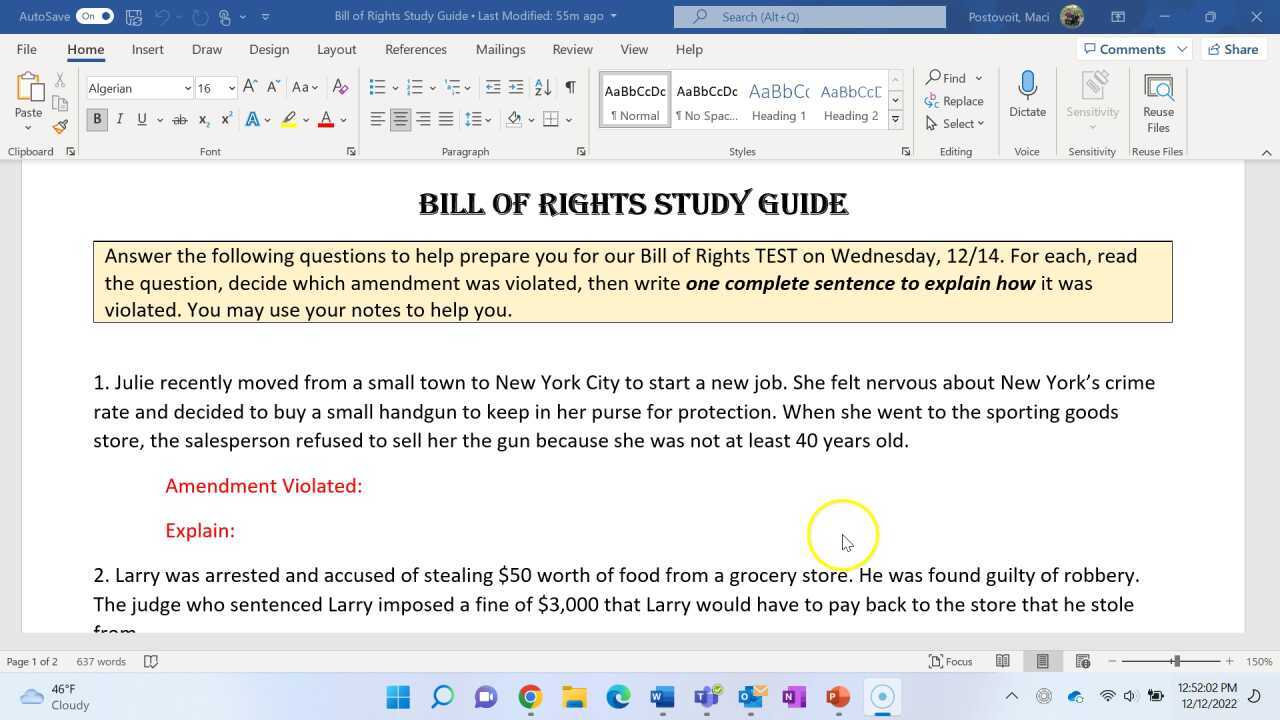Expand the bullet list options arrow

393,88
